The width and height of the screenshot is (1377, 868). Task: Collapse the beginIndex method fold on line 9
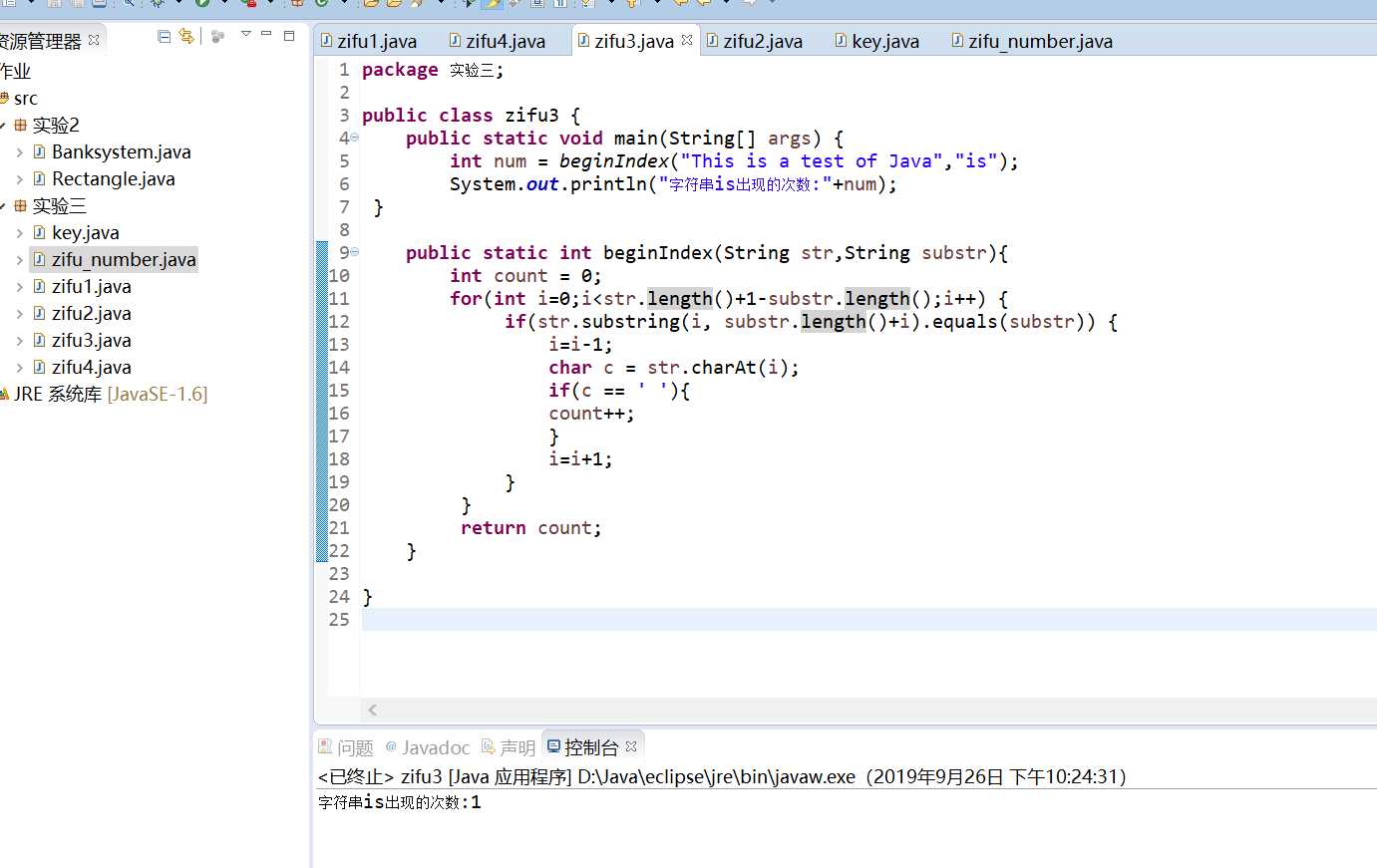pos(354,252)
